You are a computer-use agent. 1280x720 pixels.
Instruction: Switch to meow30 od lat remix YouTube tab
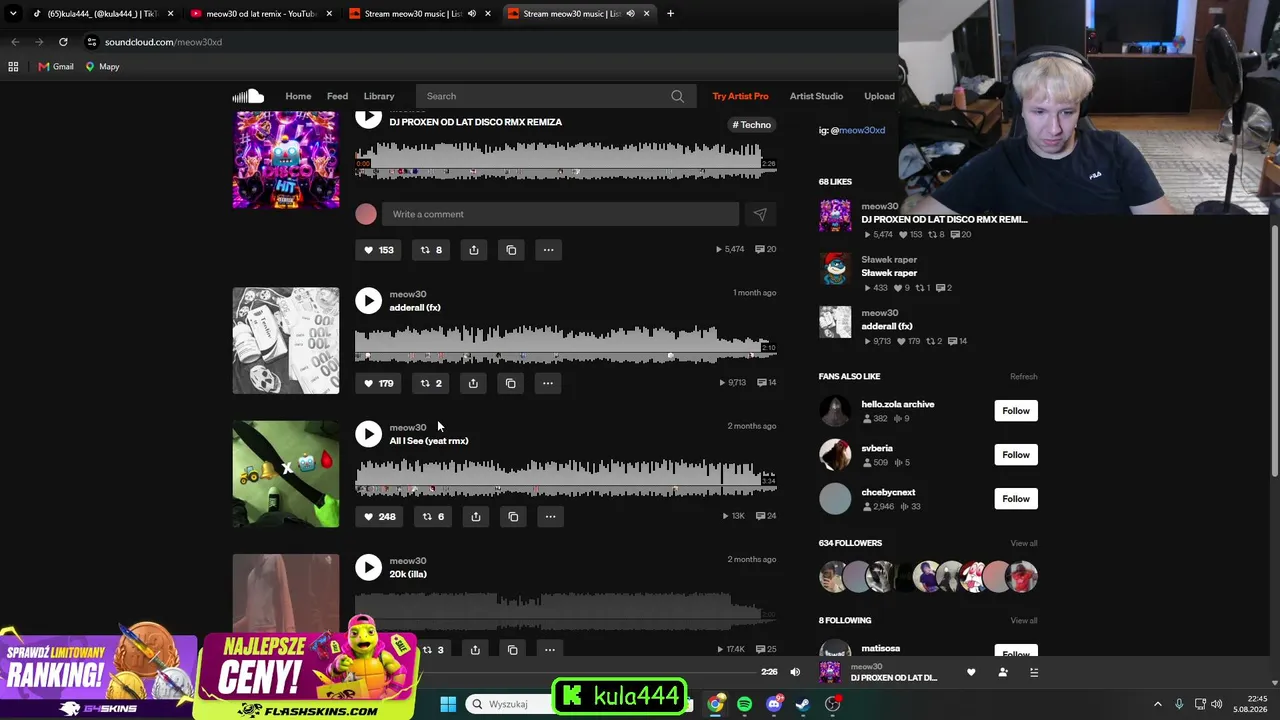tap(260, 14)
